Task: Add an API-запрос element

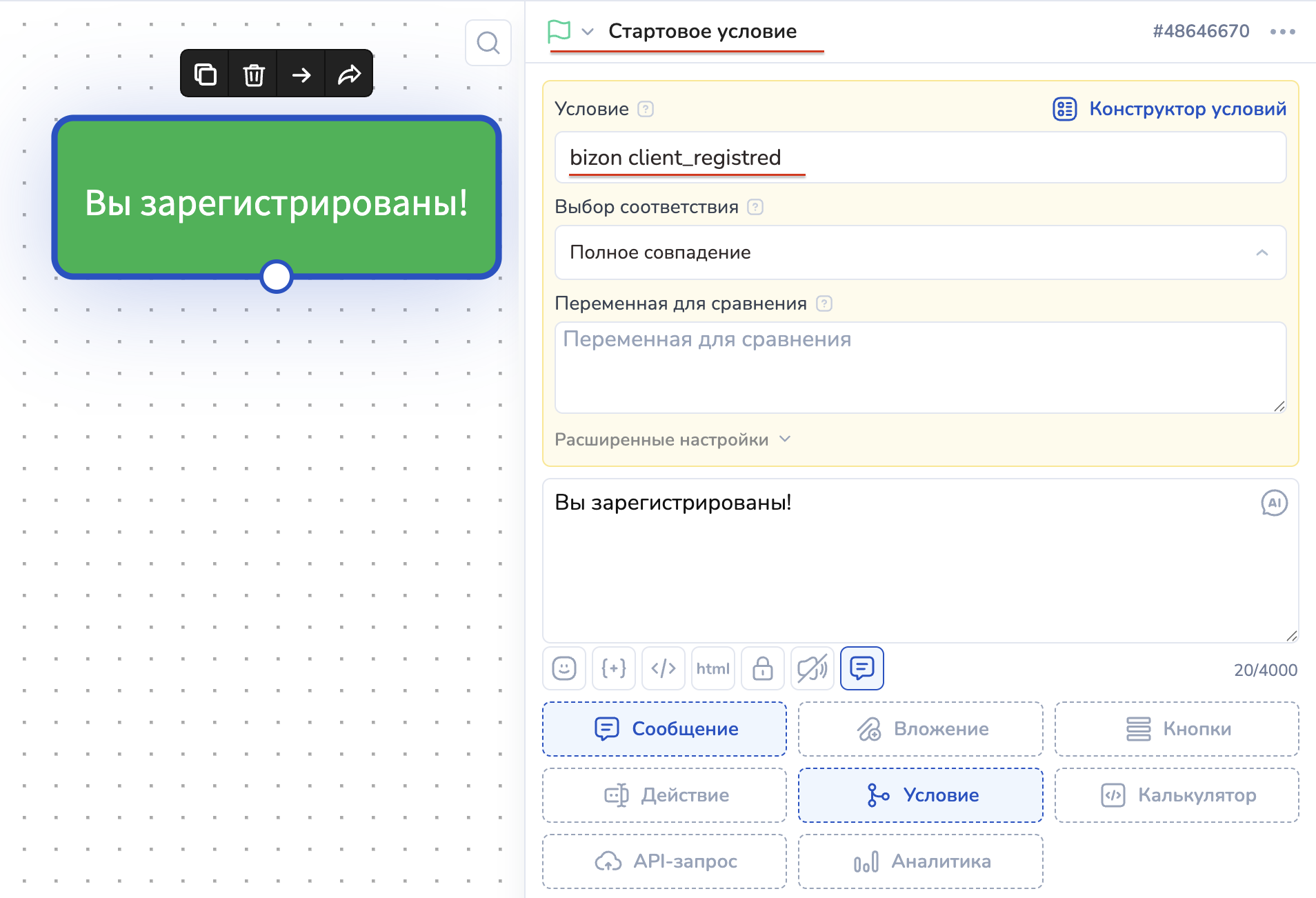Action: click(664, 861)
